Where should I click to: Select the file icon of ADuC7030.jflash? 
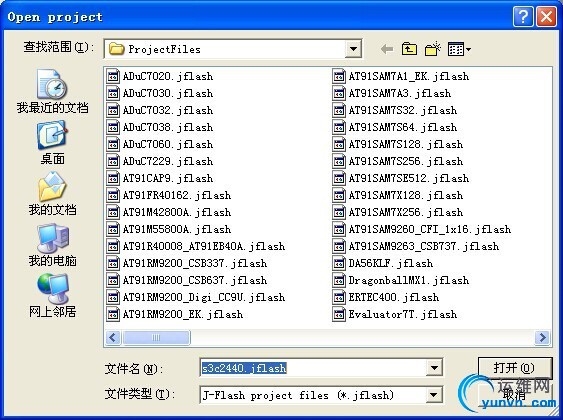pos(113,93)
